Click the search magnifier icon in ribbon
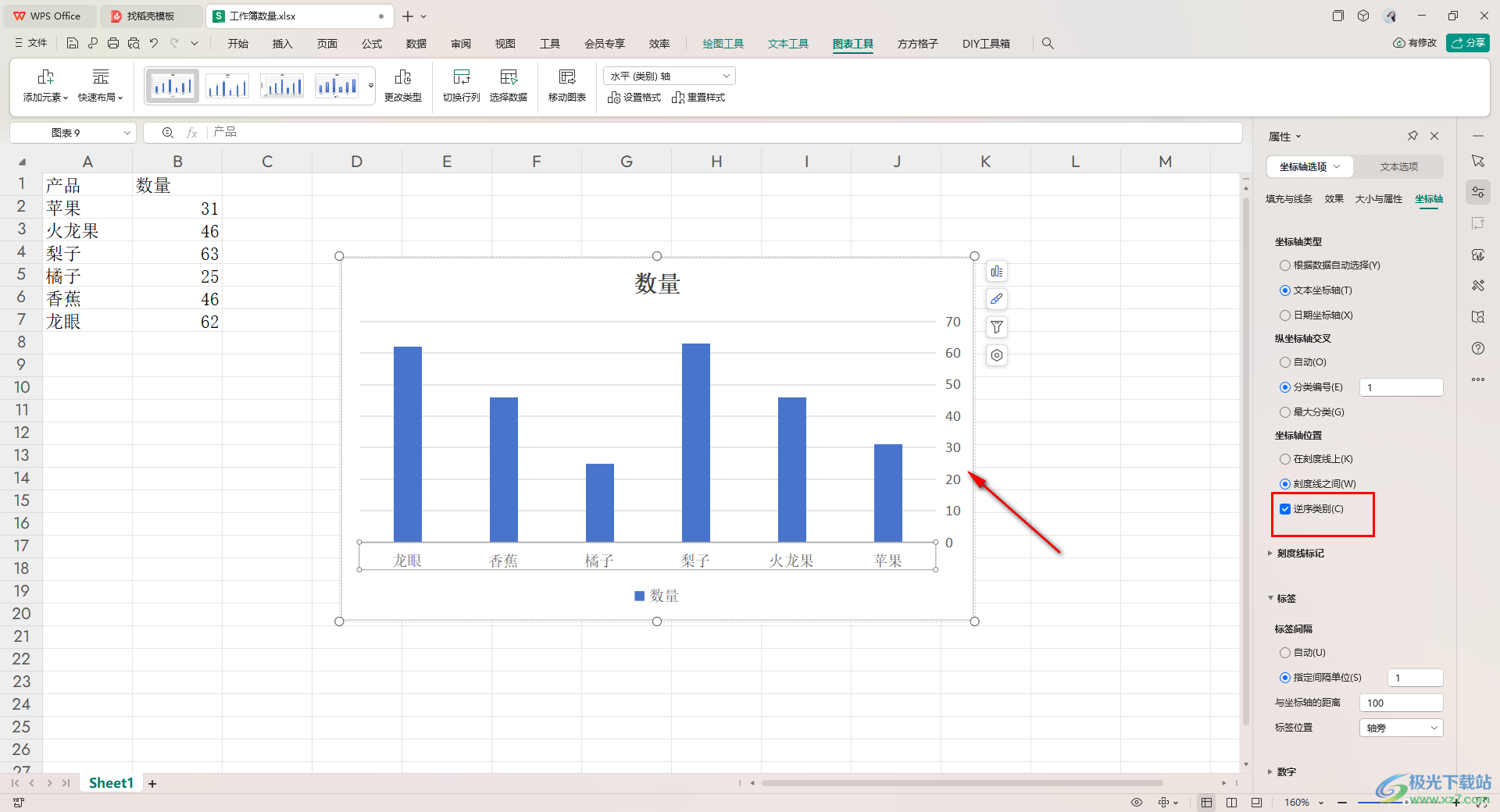The width and height of the screenshot is (1500, 812). tap(1048, 44)
